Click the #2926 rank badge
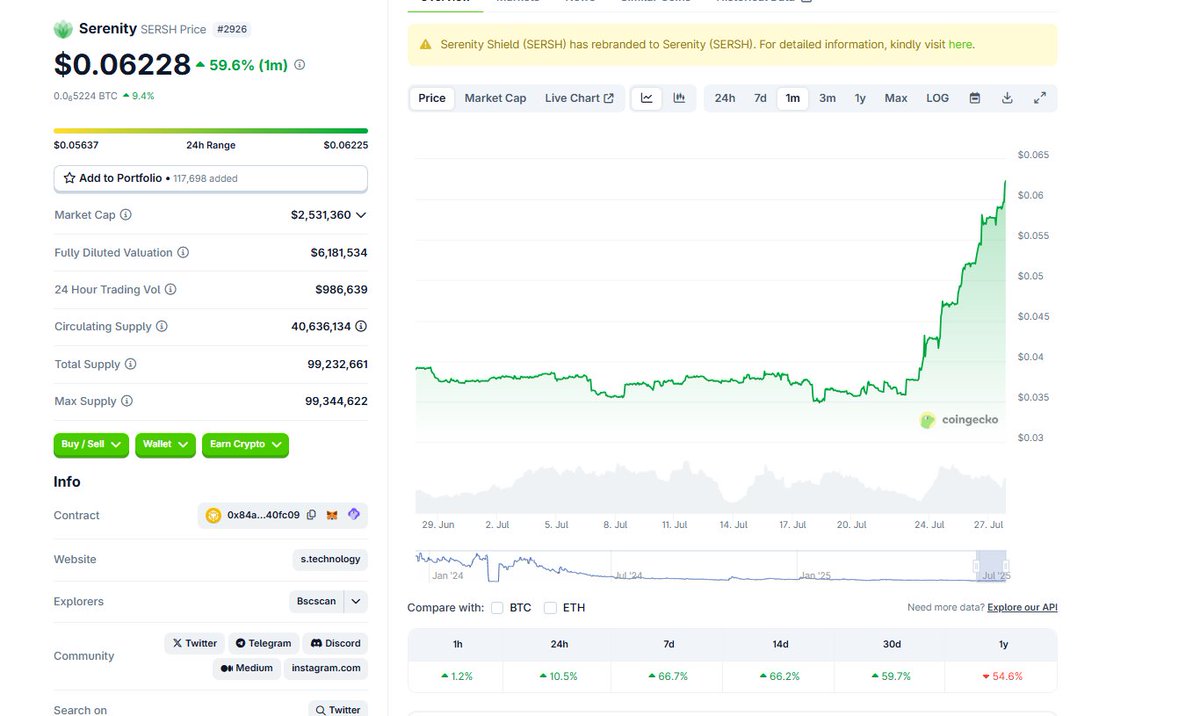The image size is (1200, 716). coord(230,29)
